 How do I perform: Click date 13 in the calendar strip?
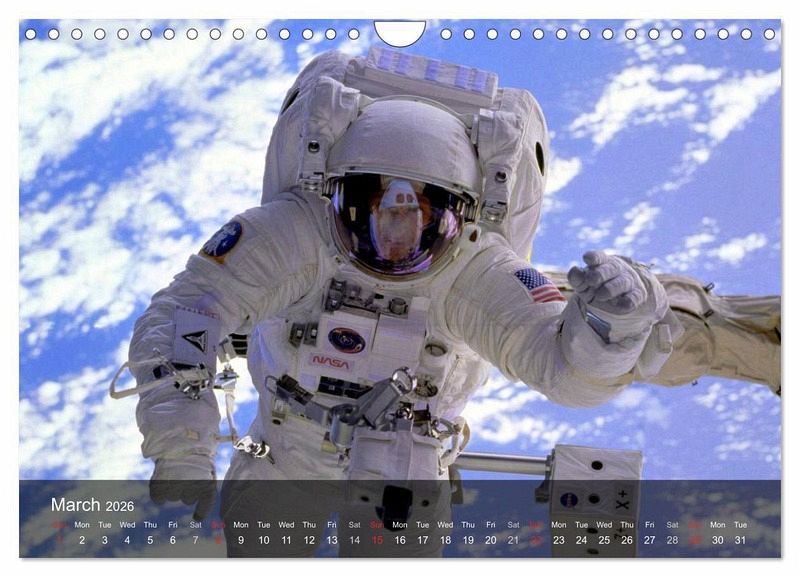tap(332, 540)
